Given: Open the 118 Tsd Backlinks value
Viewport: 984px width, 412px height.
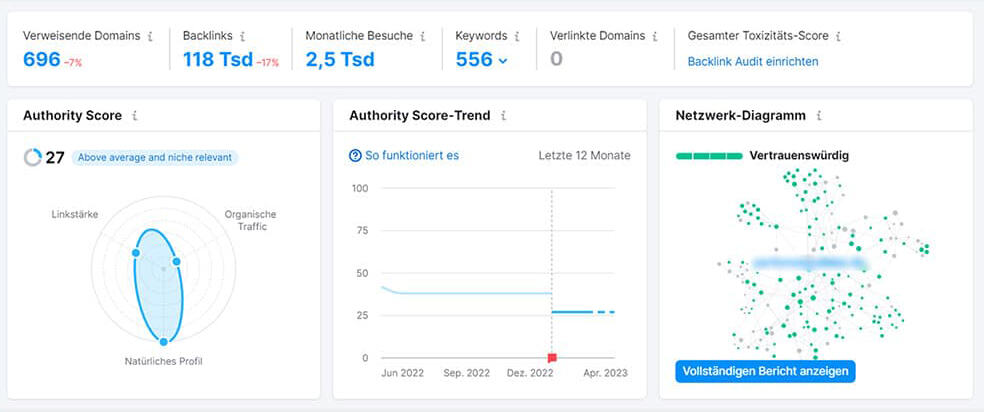Looking at the screenshot, I should 217,59.
